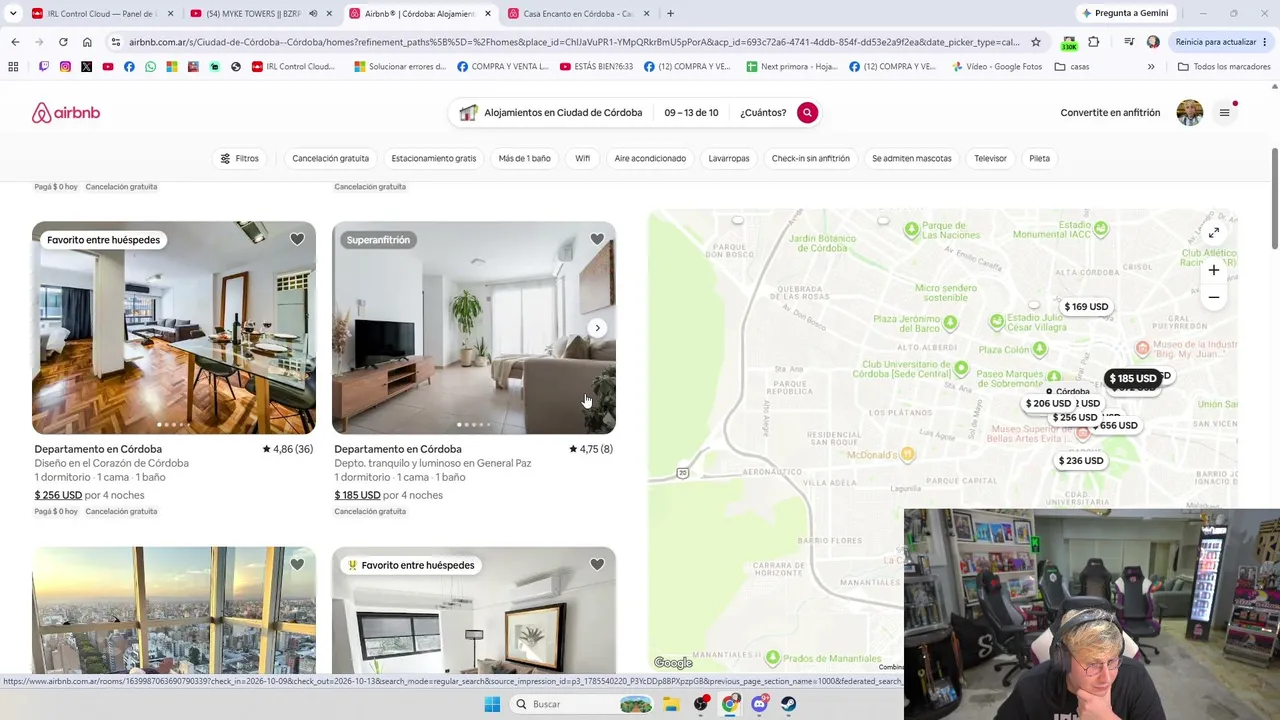Screen dimensions: 1280x720
Task: Open the Filtros filter panel
Action: (240, 158)
